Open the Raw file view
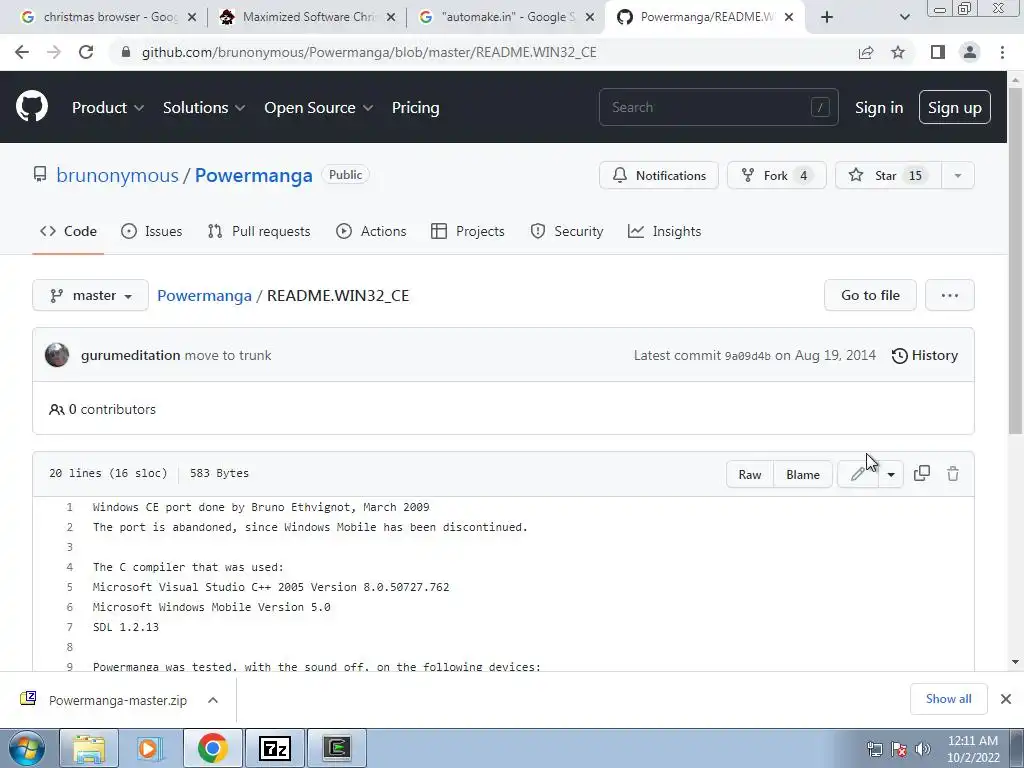The image size is (1024, 768). [x=750, y=475]
